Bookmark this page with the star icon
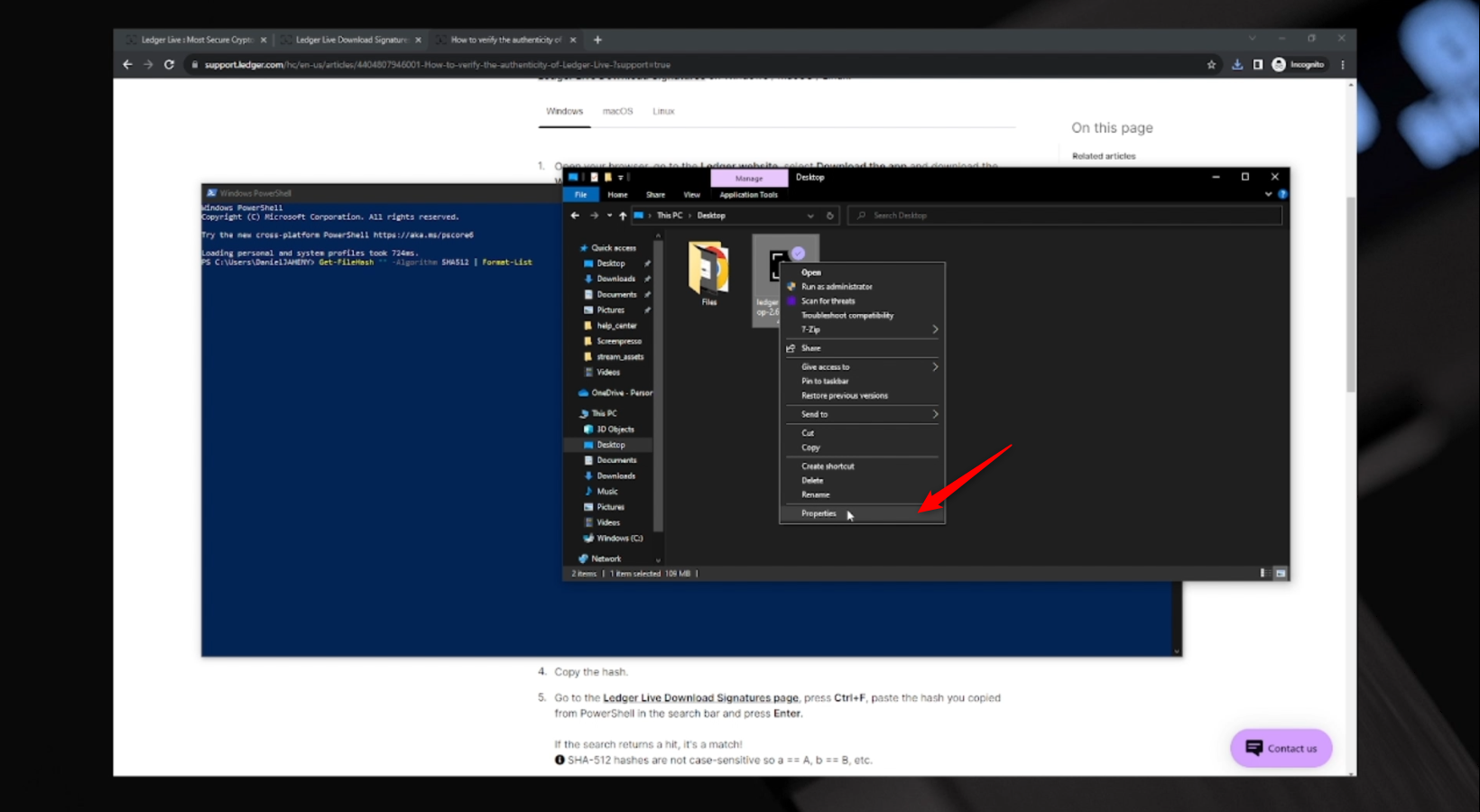Viewport: 1480px width, 812px height. pos(1211,65)
